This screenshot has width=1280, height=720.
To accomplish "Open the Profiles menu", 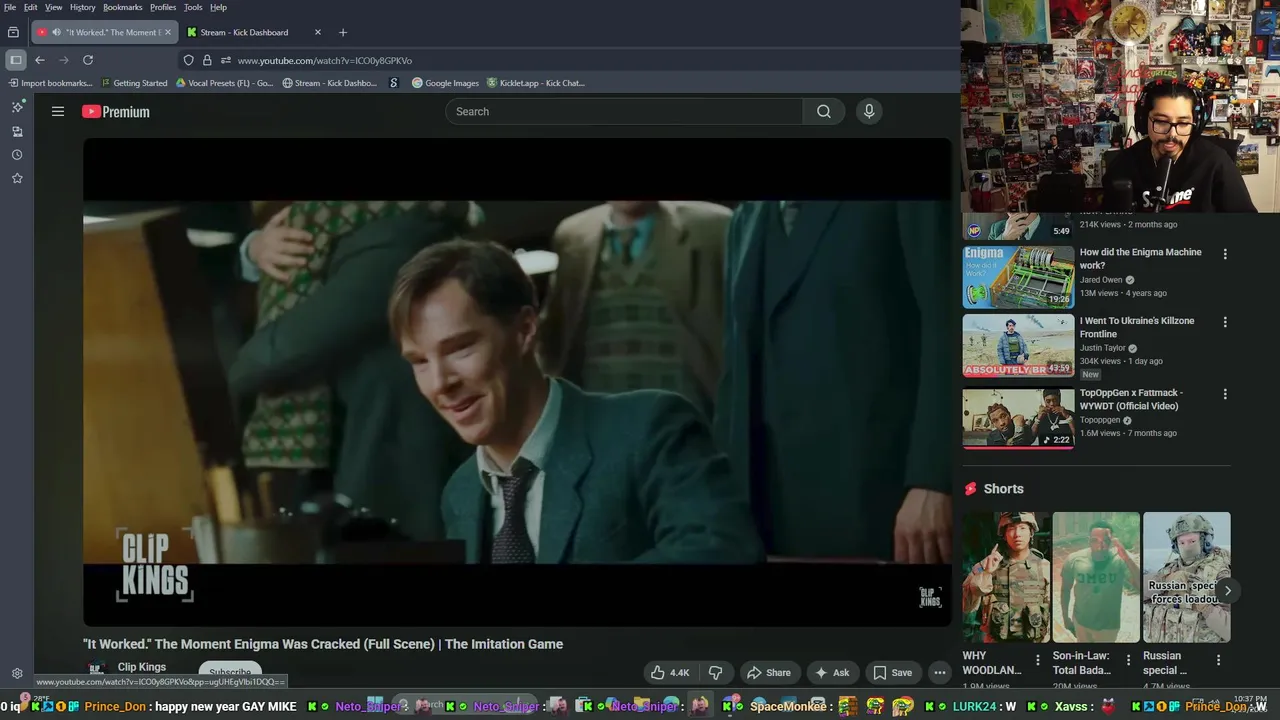I will (163, 7).
